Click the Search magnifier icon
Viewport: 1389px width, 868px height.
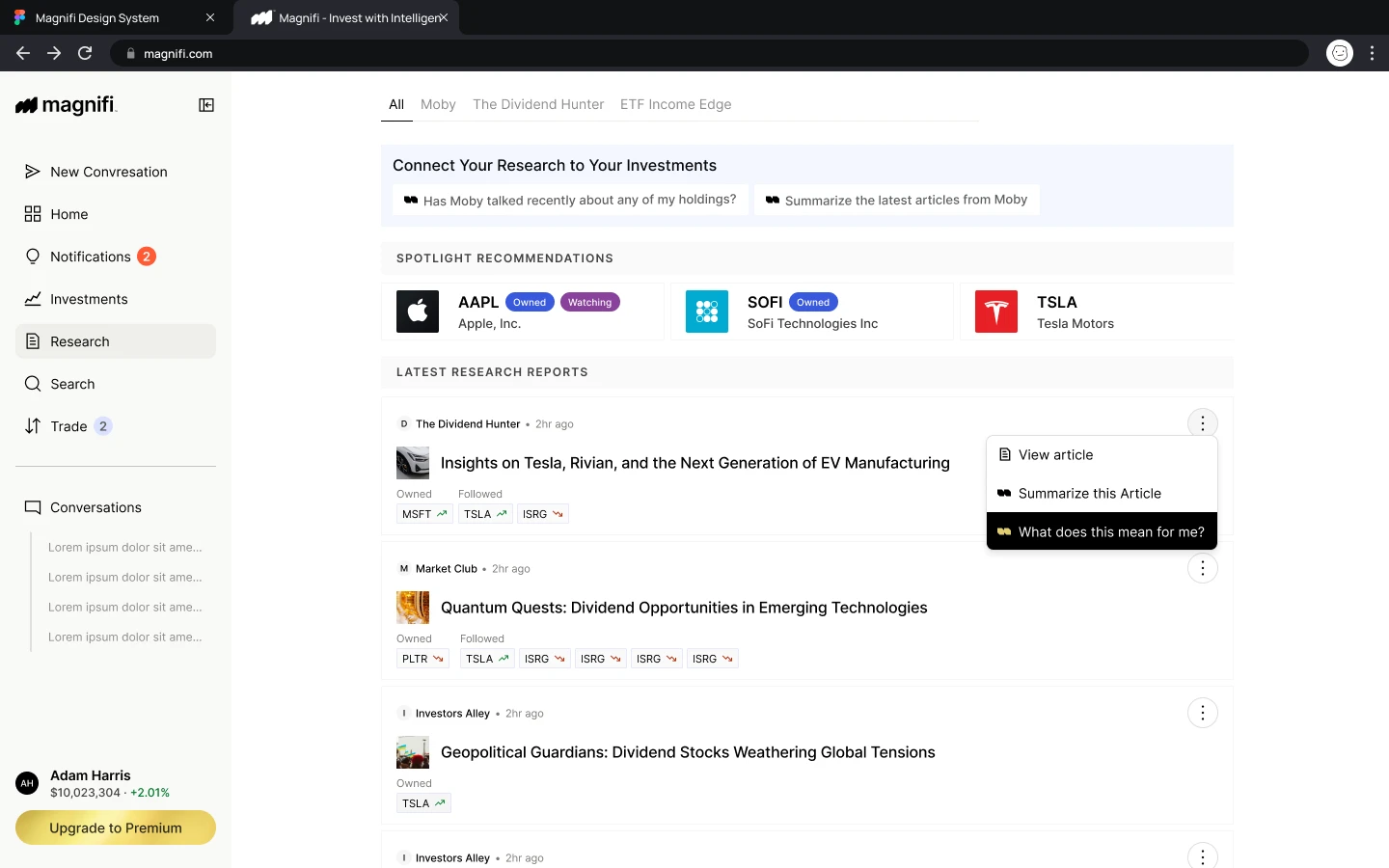click(x=33, y=384)
